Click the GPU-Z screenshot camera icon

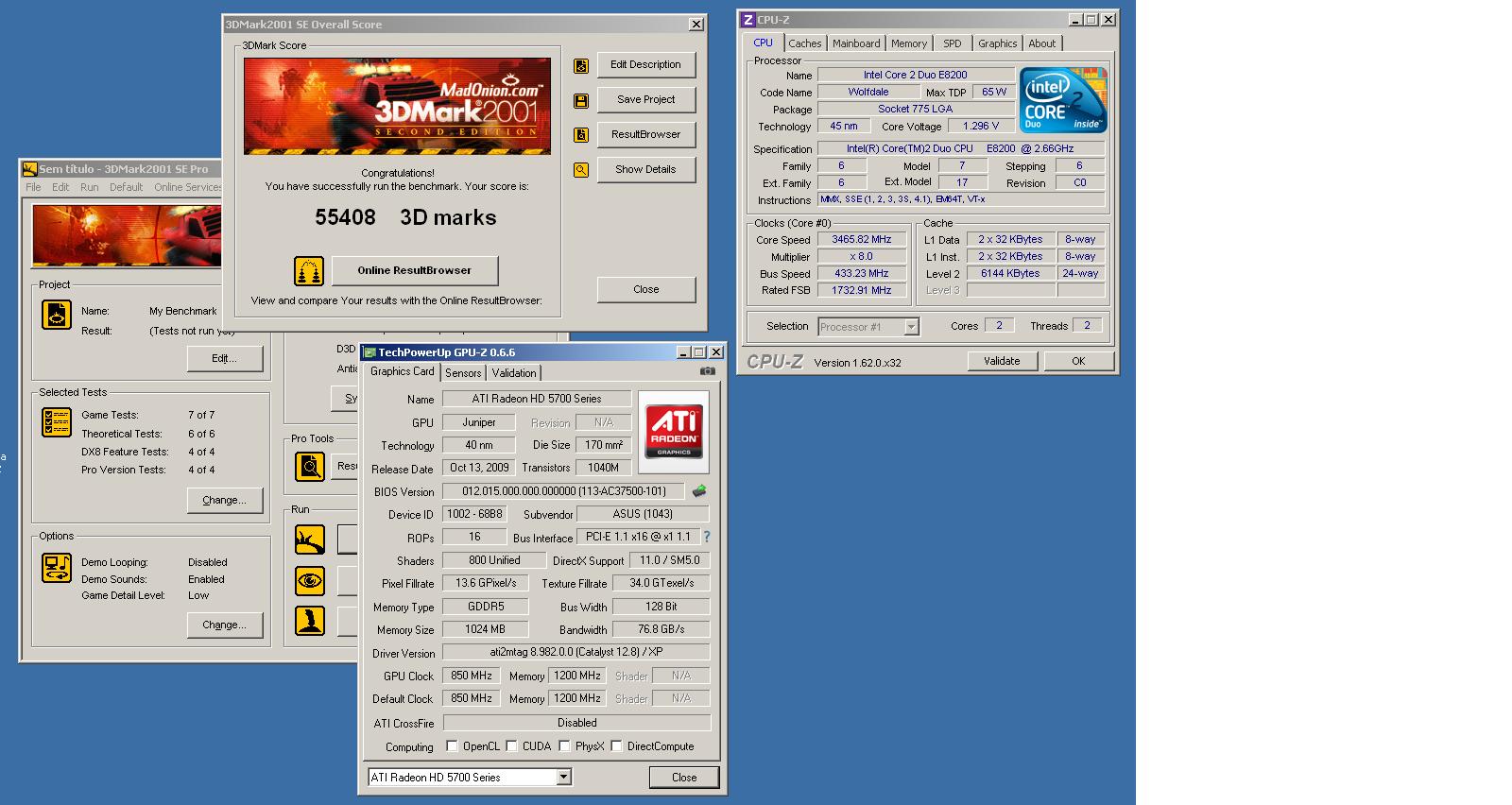pos(707,371)
